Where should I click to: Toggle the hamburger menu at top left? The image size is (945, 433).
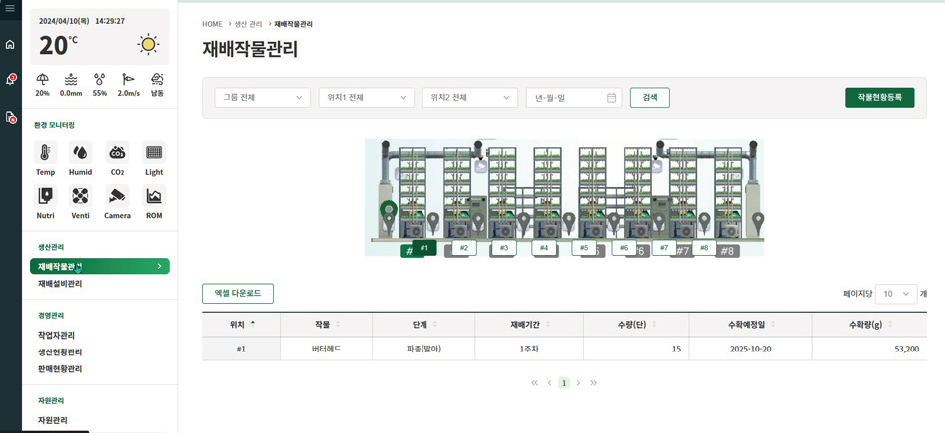(10, 8)
